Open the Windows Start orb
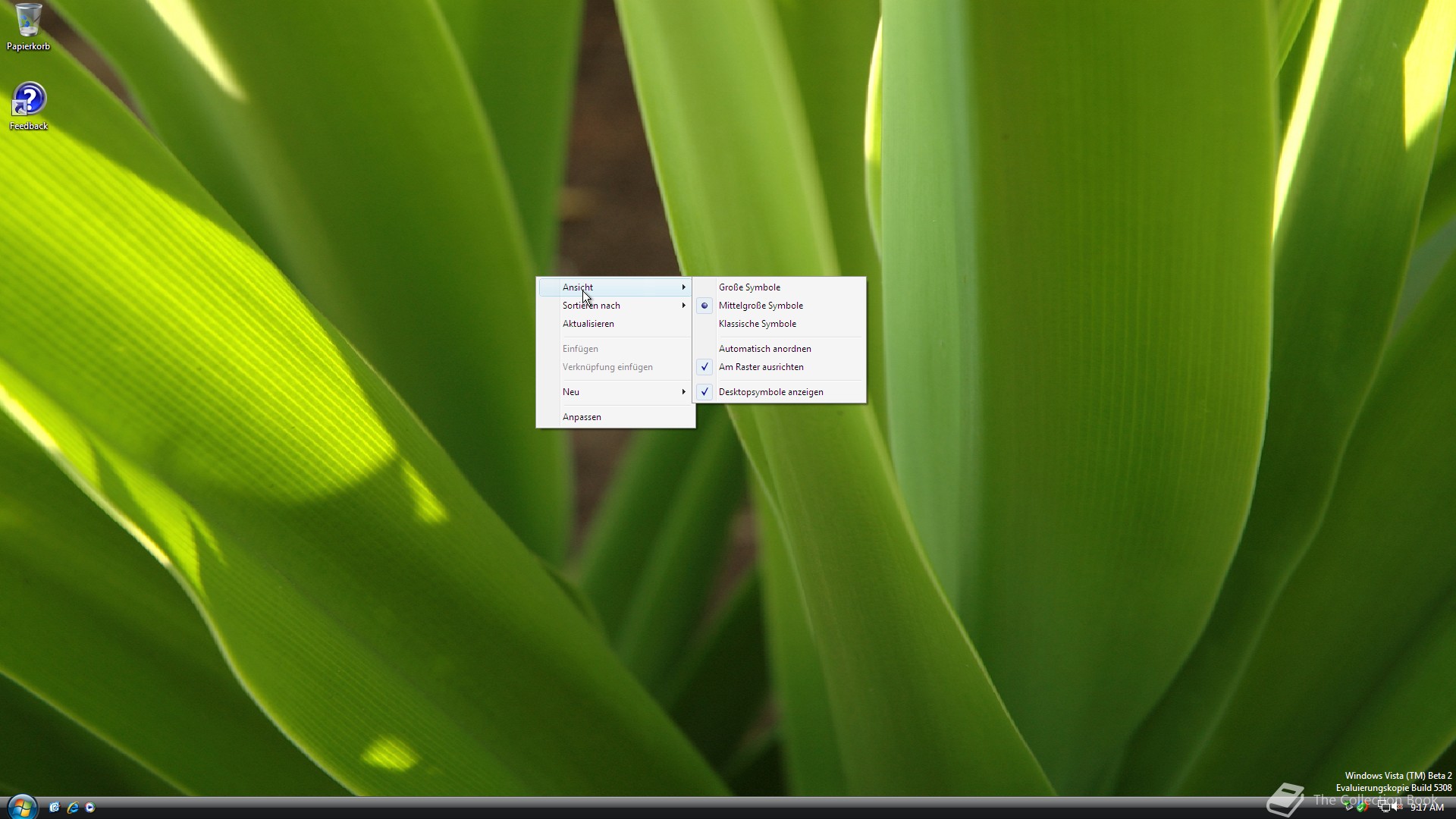This screenshot has height=819, width=1456. tap(22, 807)
